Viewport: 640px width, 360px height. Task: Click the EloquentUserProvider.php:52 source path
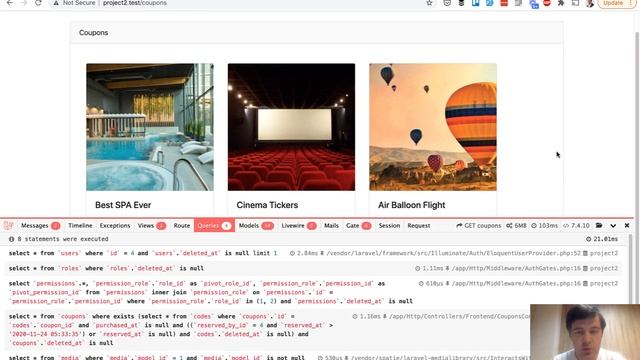pos(453,253)
